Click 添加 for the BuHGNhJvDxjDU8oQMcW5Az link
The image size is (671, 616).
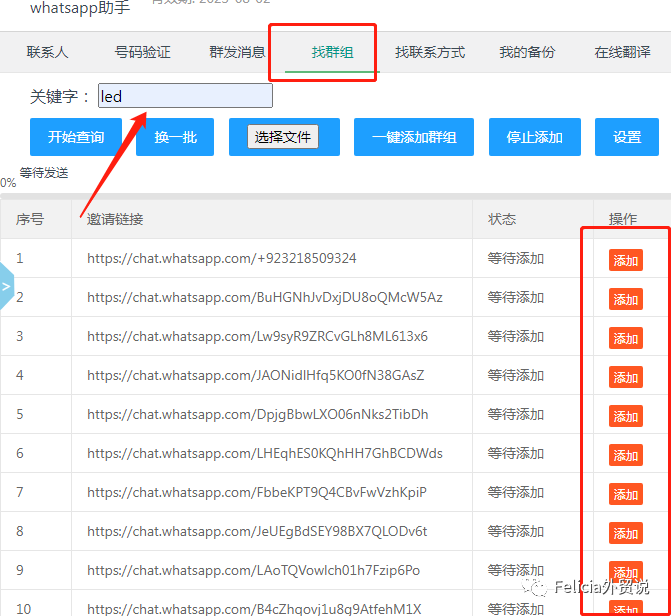pyautogui.click(x=626, y=299)
